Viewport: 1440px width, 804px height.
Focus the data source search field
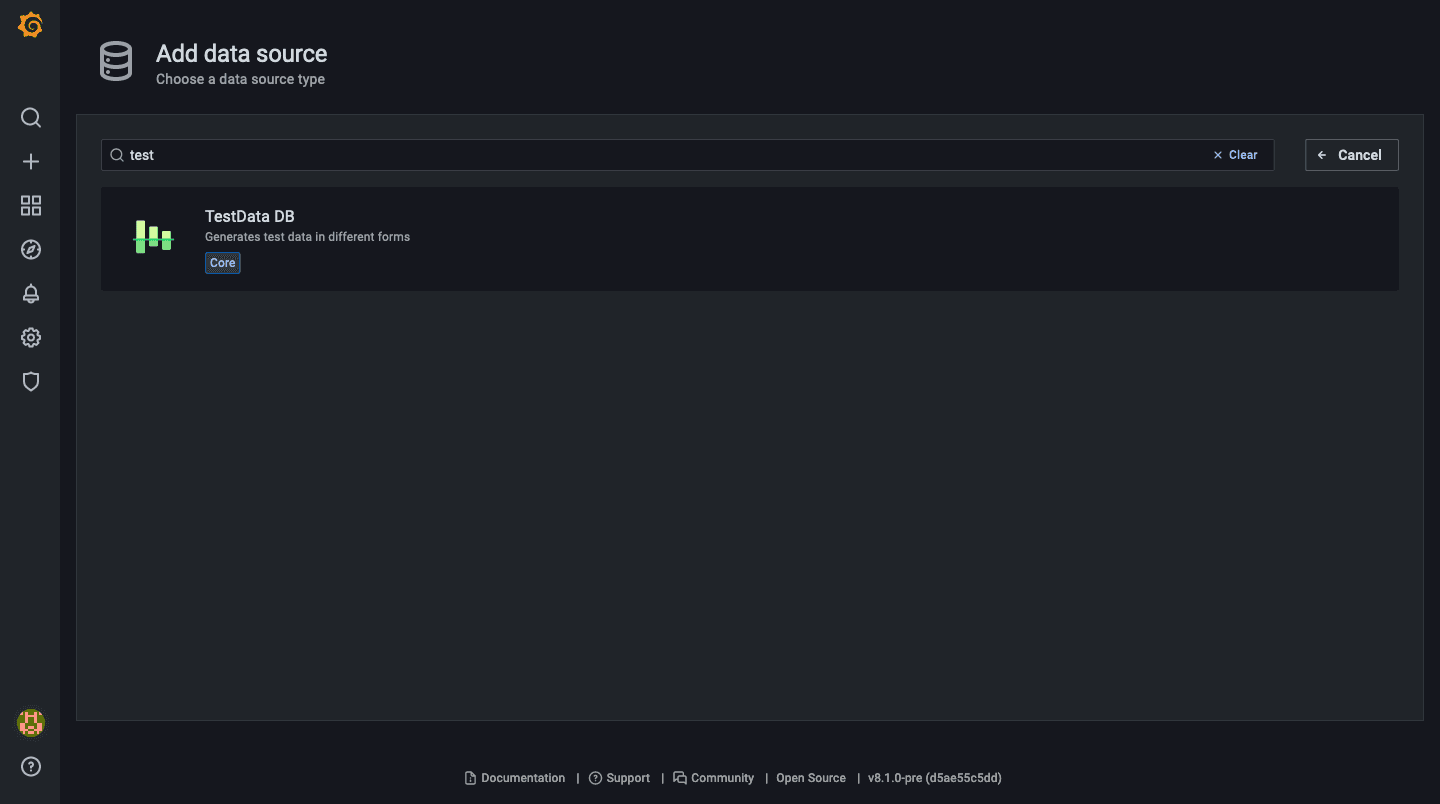(x=687, y=155)
